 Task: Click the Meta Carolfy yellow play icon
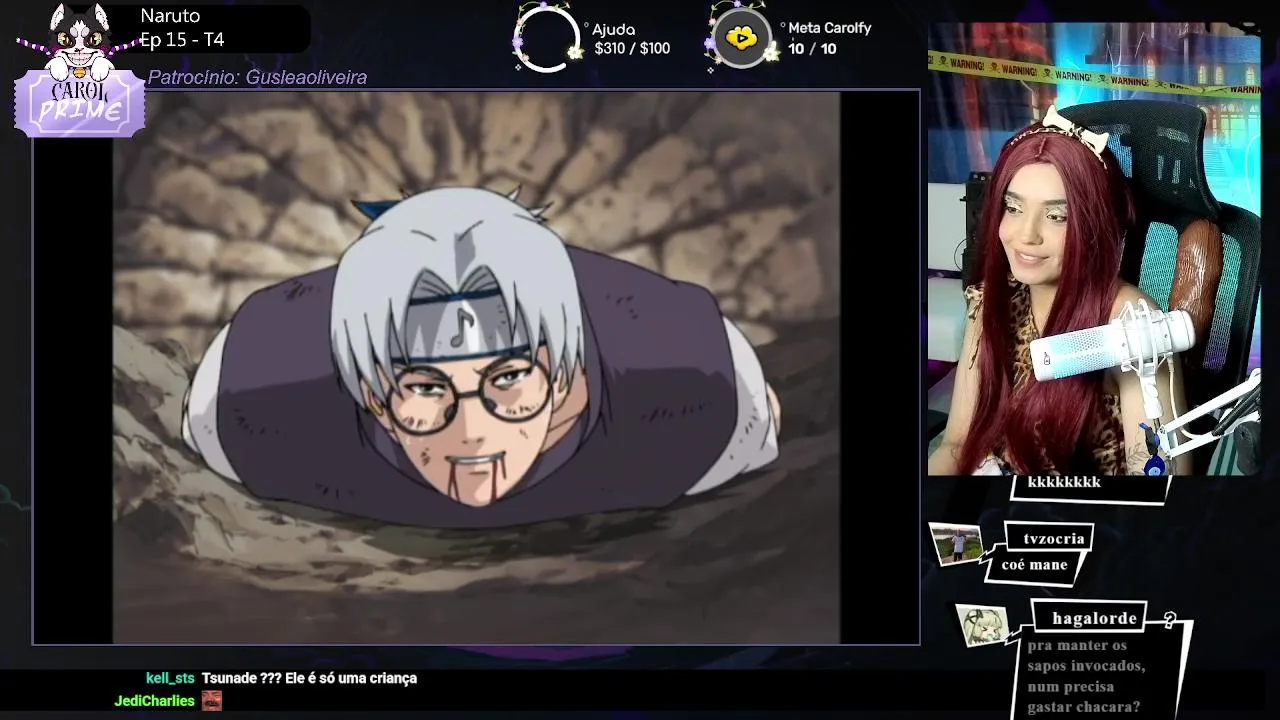point(741,39)
